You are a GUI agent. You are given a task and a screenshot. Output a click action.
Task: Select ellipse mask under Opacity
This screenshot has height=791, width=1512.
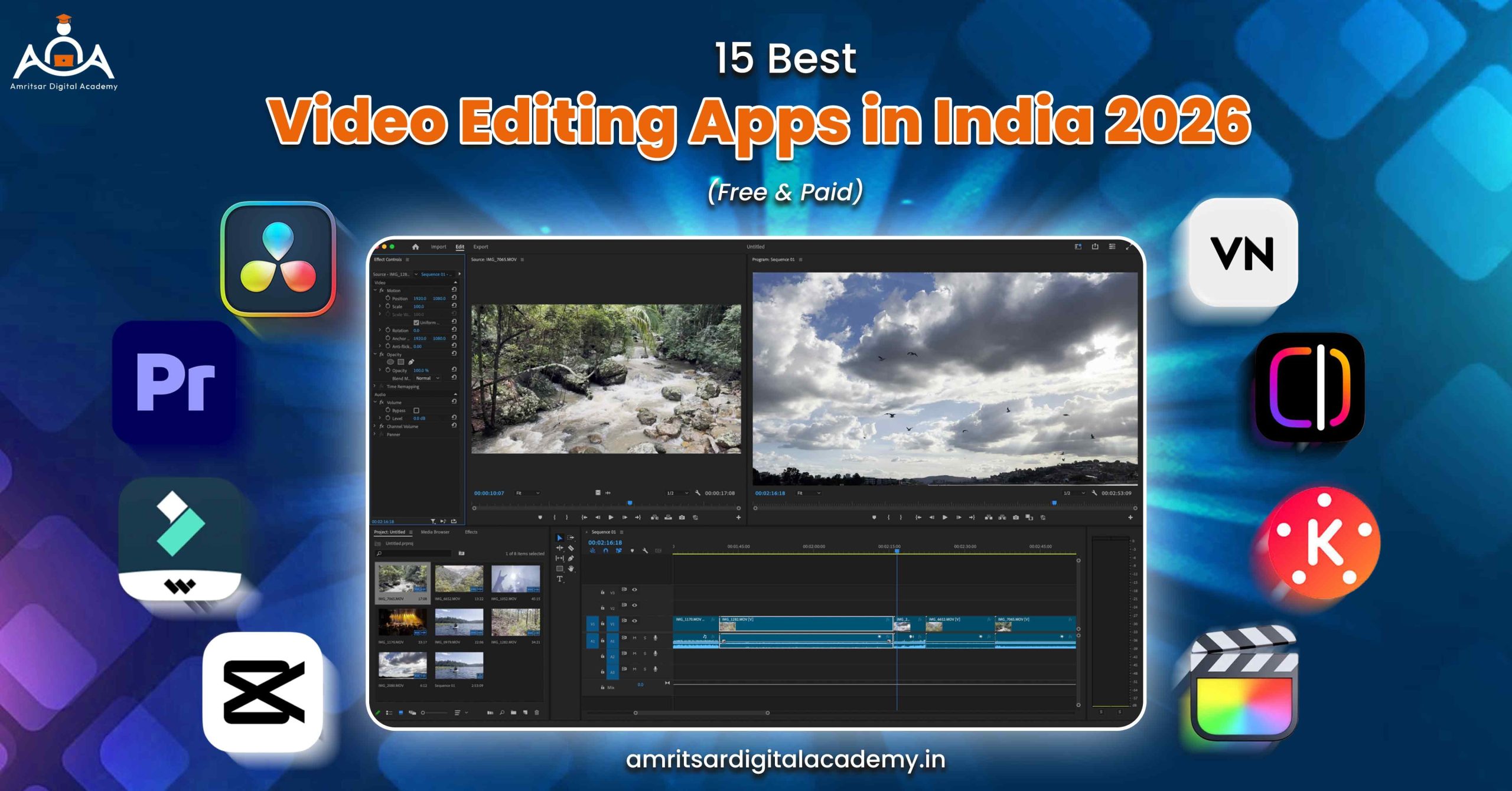point(390,362)
